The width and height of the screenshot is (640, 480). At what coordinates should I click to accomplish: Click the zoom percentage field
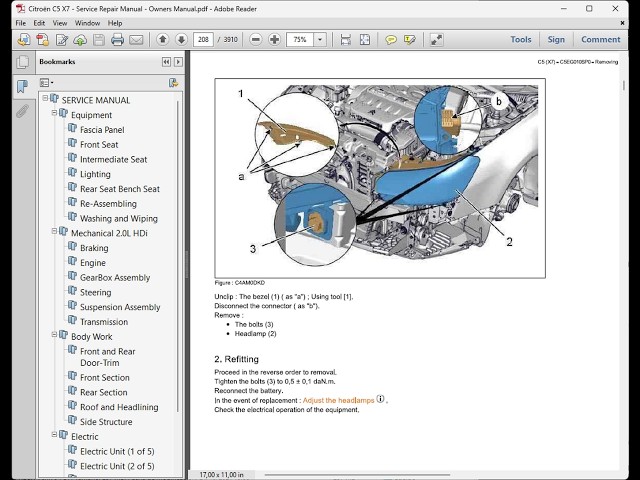coord(300,40)
